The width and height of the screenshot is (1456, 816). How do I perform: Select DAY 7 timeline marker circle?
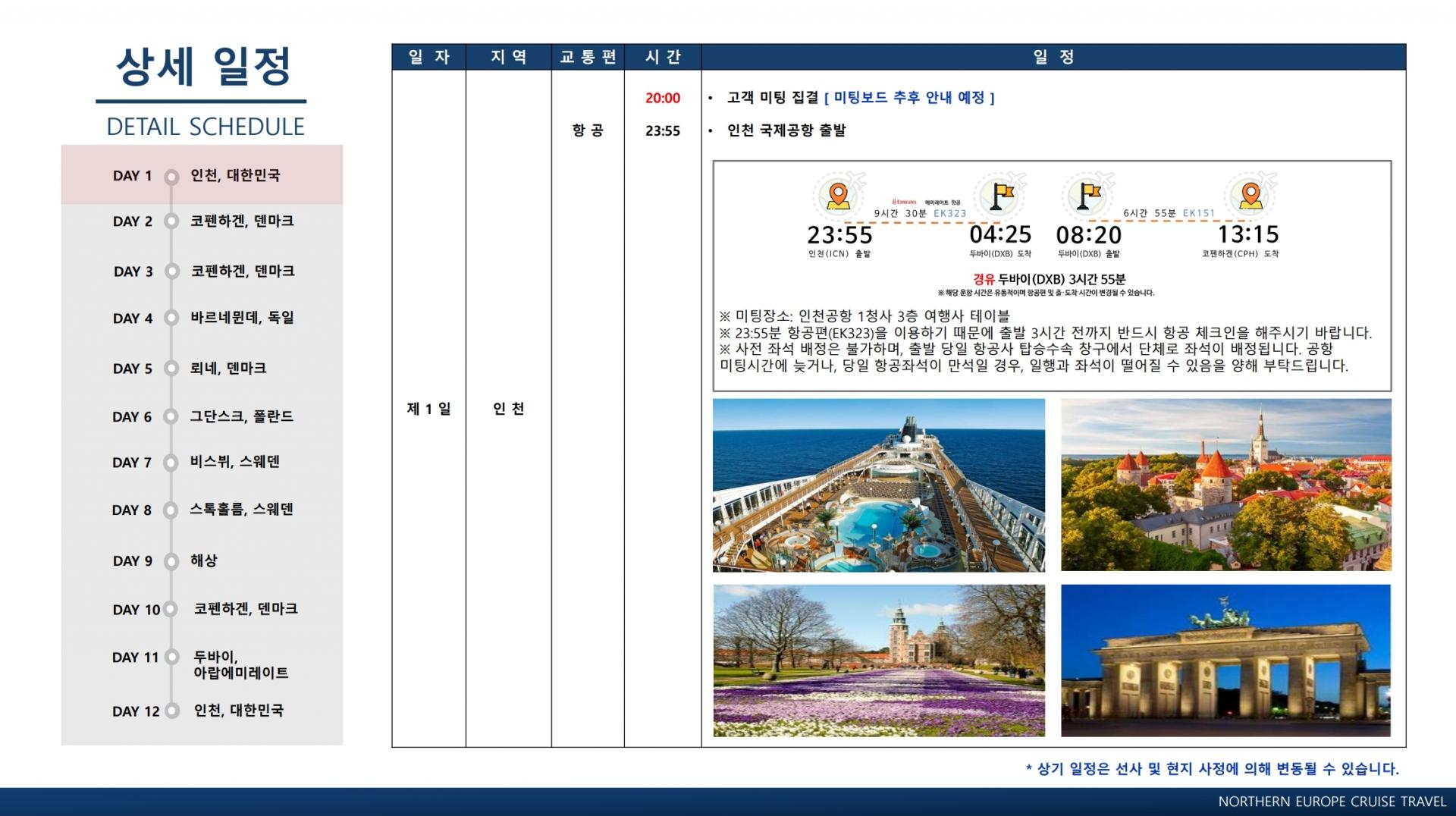click(x=172, y=463)
